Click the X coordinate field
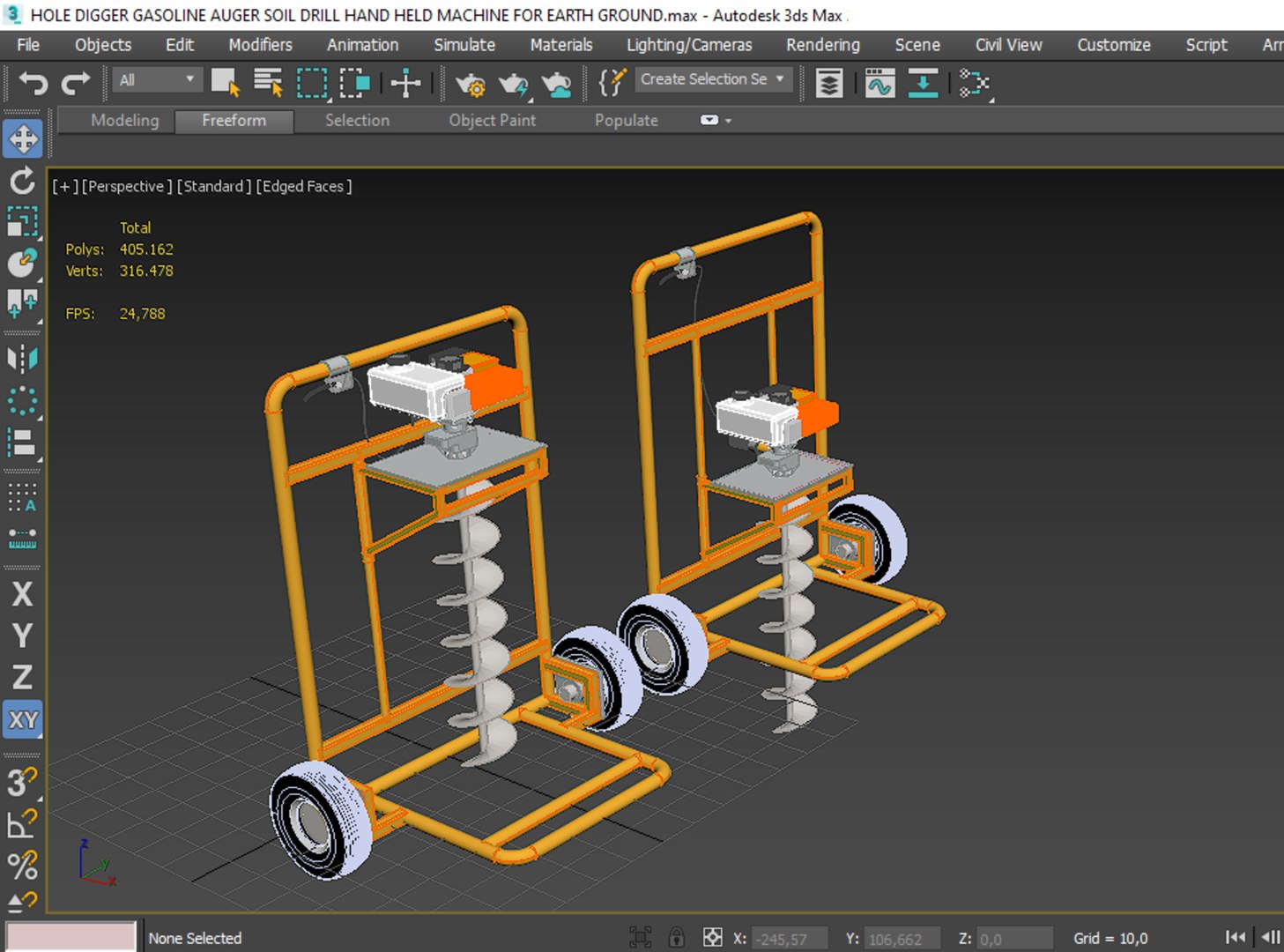The width and height of the screenshot is (1284, 952). (790, 939)
